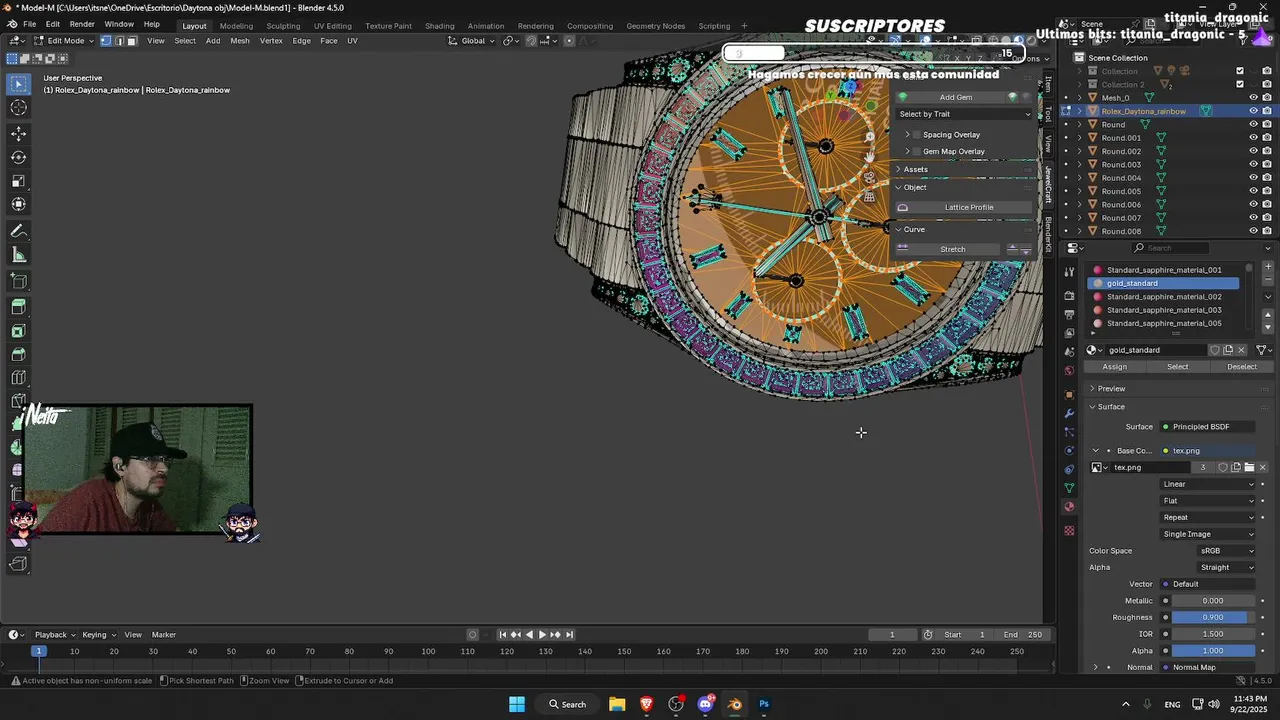Open the Material properties tab
Viewport: 1280px width, 720px height.
tap(1069, 507)
